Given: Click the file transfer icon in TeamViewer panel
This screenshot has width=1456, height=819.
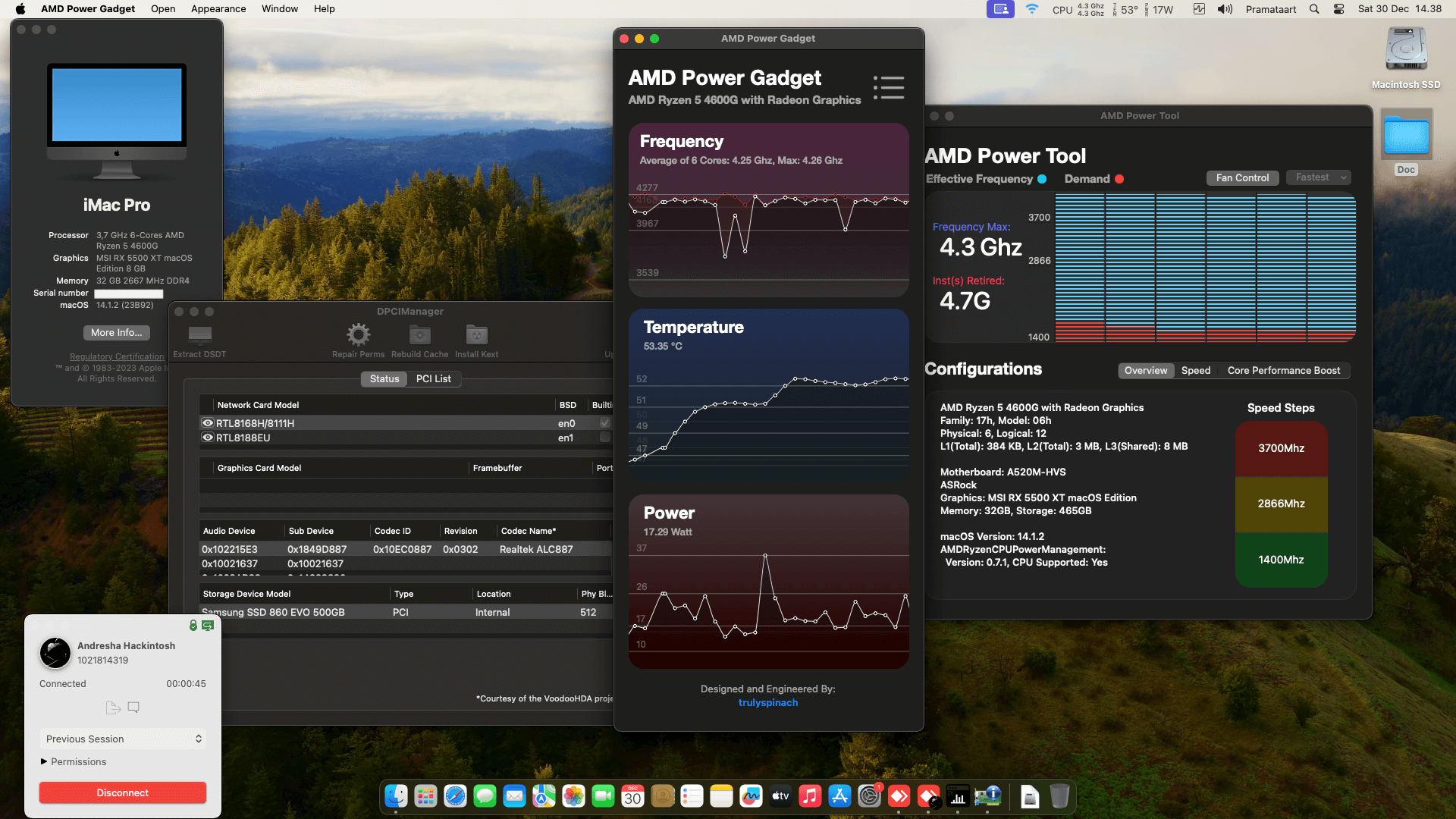Looking at the screenshot, I should [x=112, y=707].
